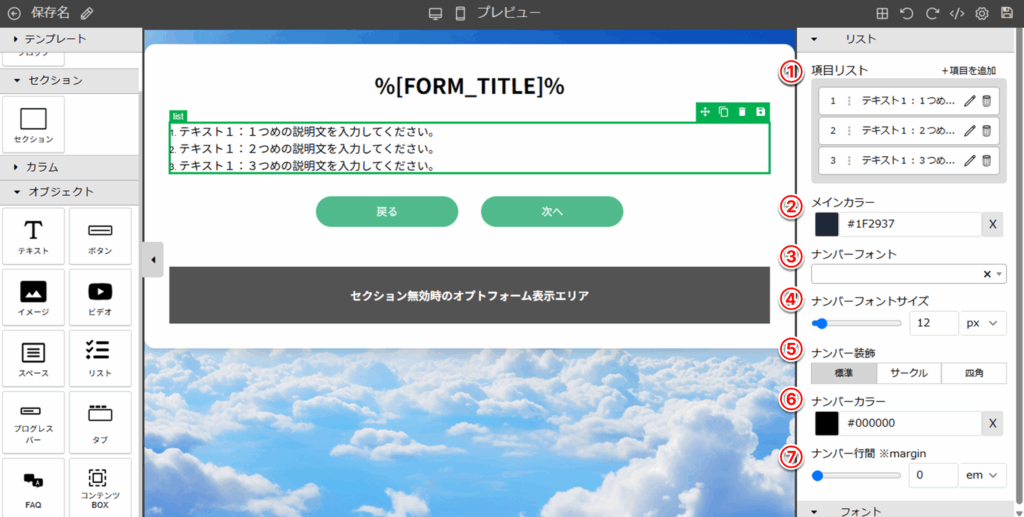Image resolution: width=1024 pixels, height=517 pixels.
Task: Click the undo arrow in top toolbar
Action: tap(907, 14)
